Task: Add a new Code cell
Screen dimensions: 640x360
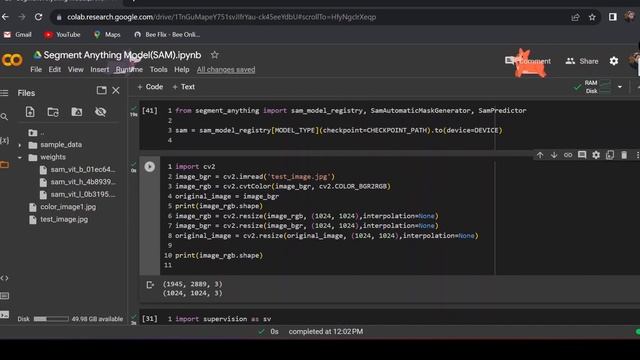Action: pos(150,87)
